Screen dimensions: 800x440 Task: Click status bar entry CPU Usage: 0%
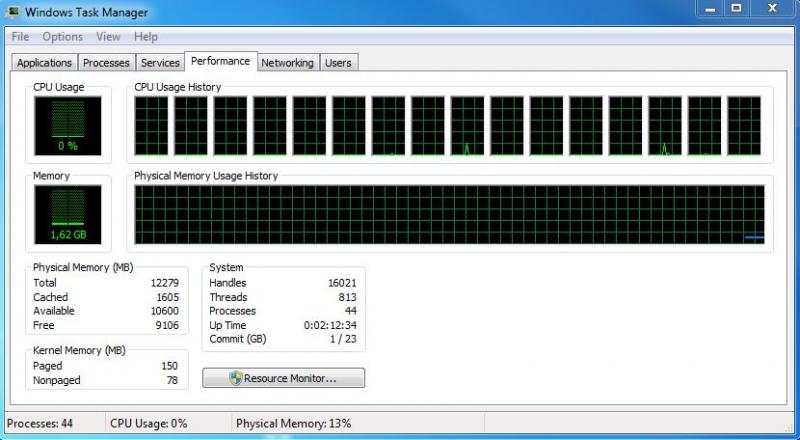148,424
